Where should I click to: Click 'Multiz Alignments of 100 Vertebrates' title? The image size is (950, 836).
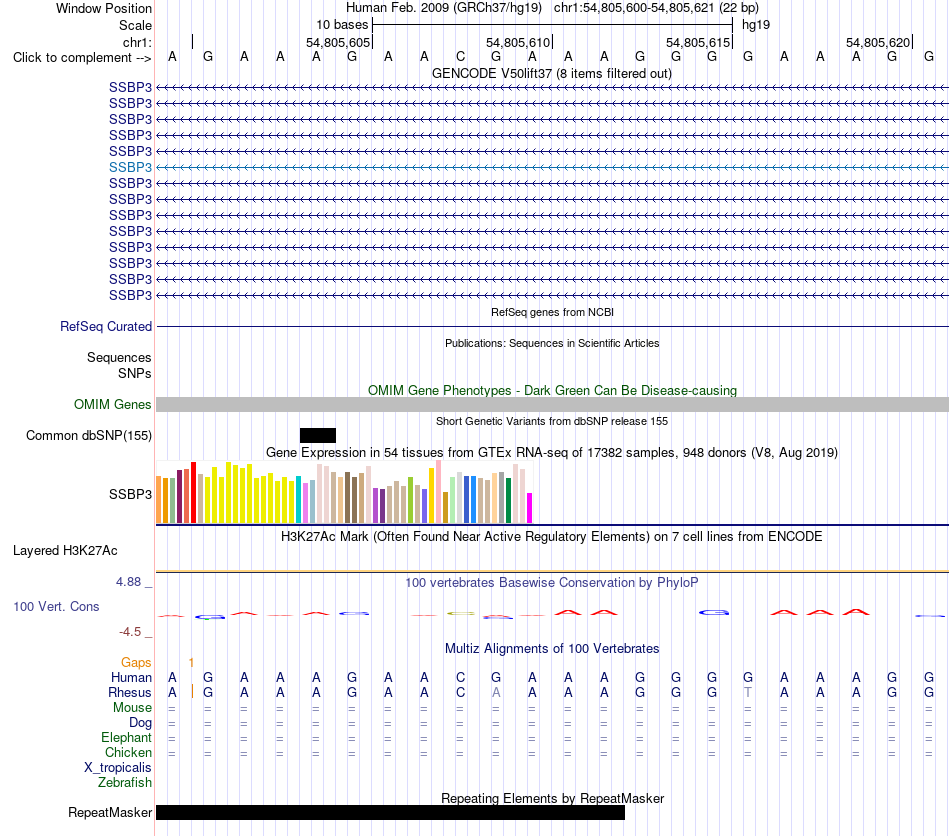coord(552,649)
